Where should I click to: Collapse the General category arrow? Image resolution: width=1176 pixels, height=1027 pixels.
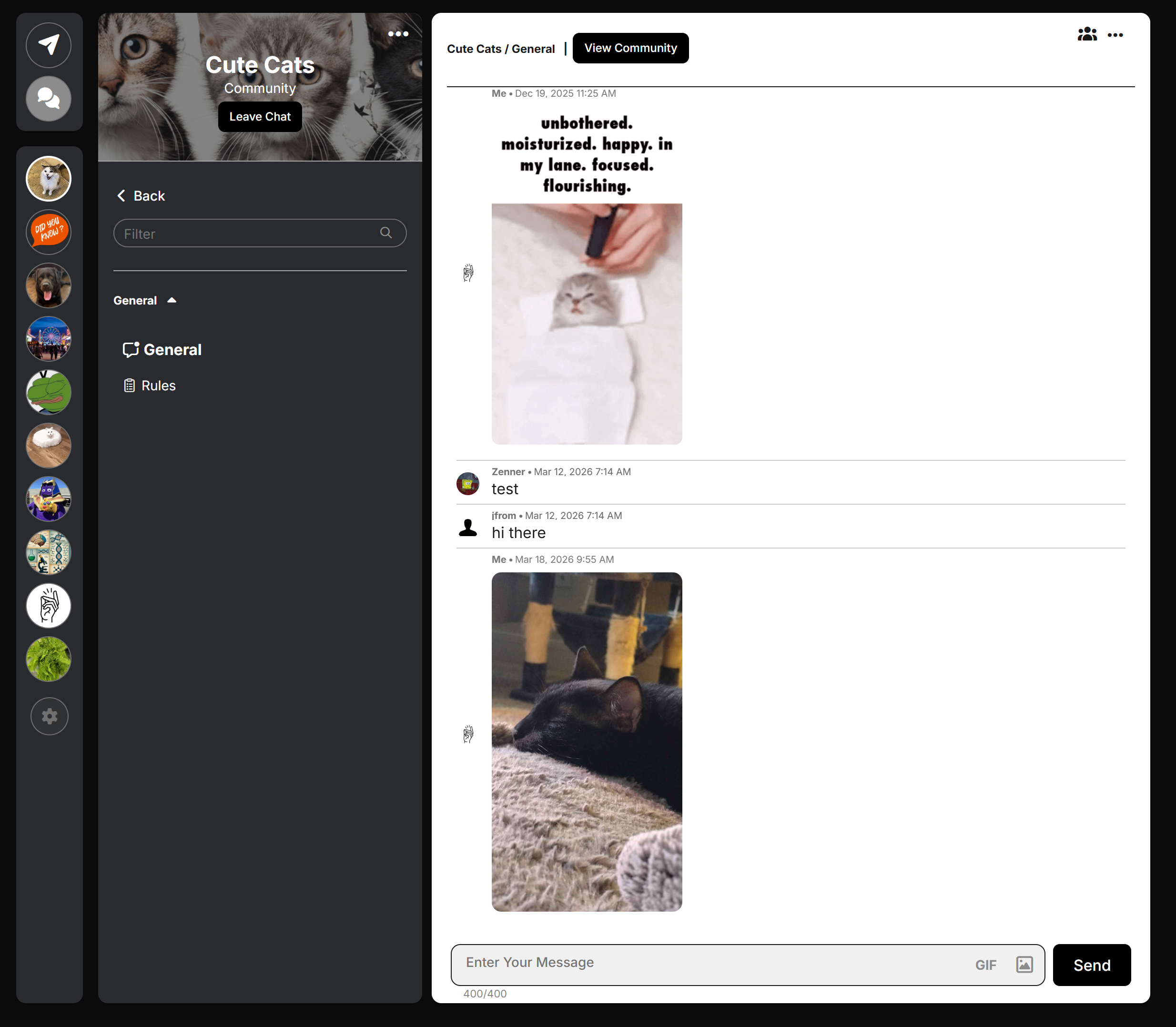coord(172,300)
